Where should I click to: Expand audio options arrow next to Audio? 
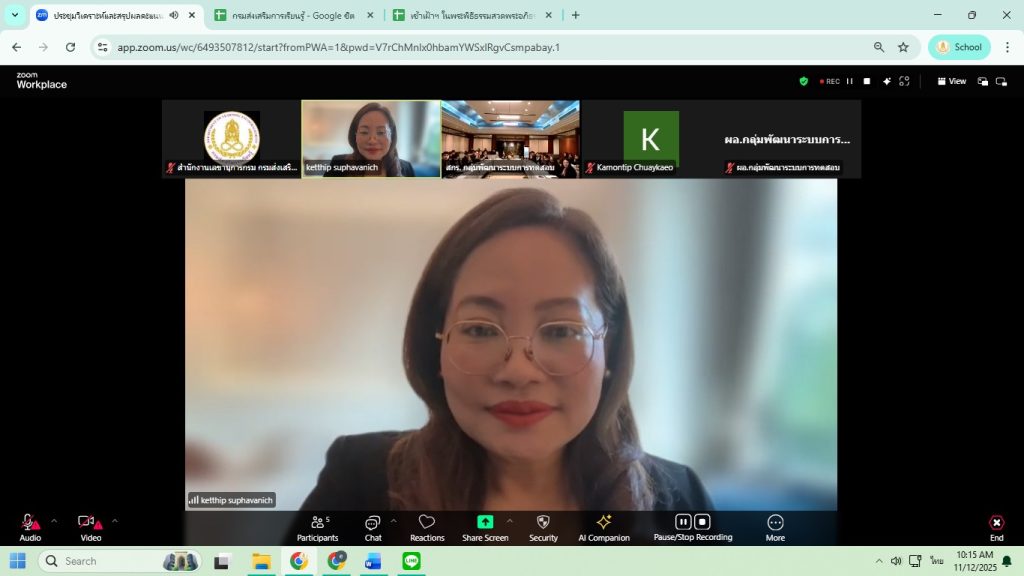[x=54, y=520]
